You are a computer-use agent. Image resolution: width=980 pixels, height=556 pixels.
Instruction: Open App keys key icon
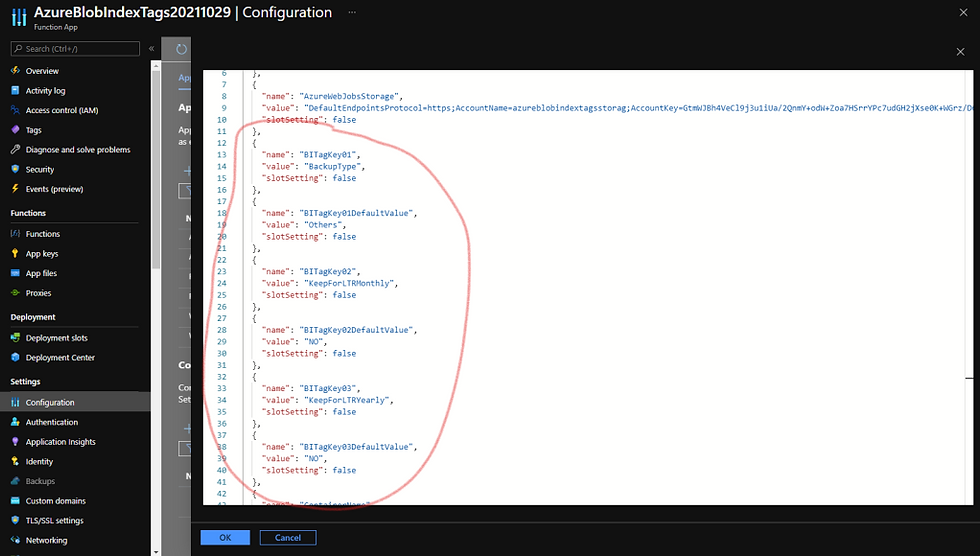click(x=15, y=254)
